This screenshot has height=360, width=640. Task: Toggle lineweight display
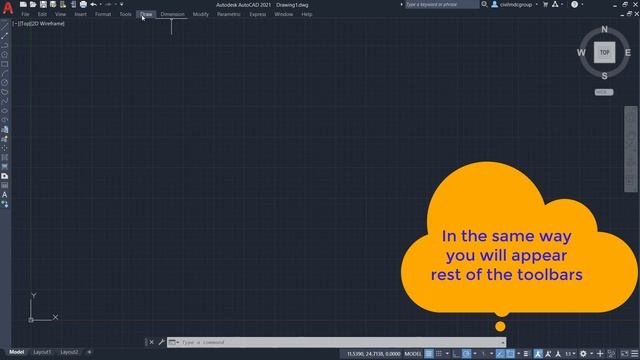(526, 353)
